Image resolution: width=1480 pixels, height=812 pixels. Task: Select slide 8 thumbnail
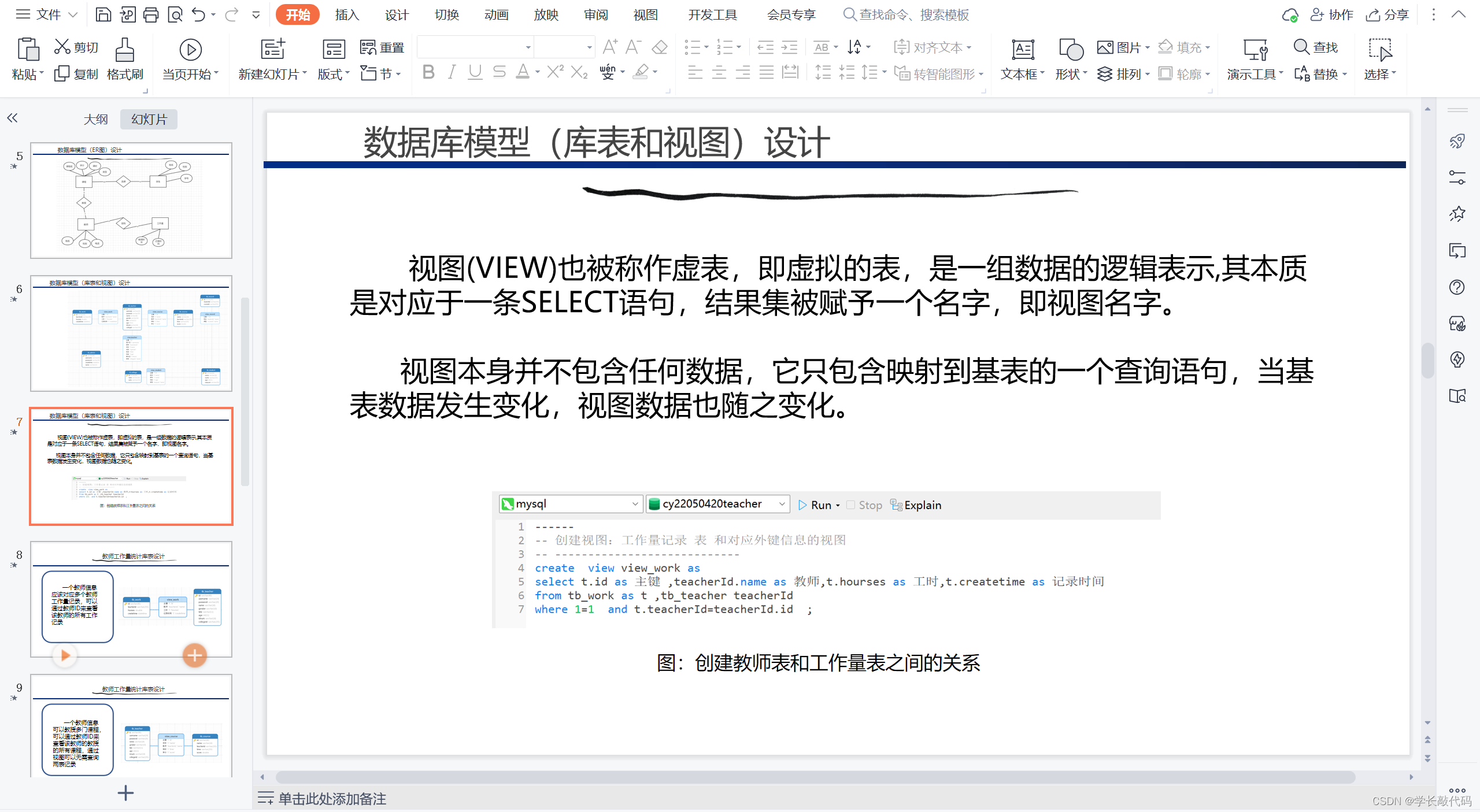click(131, 599)
